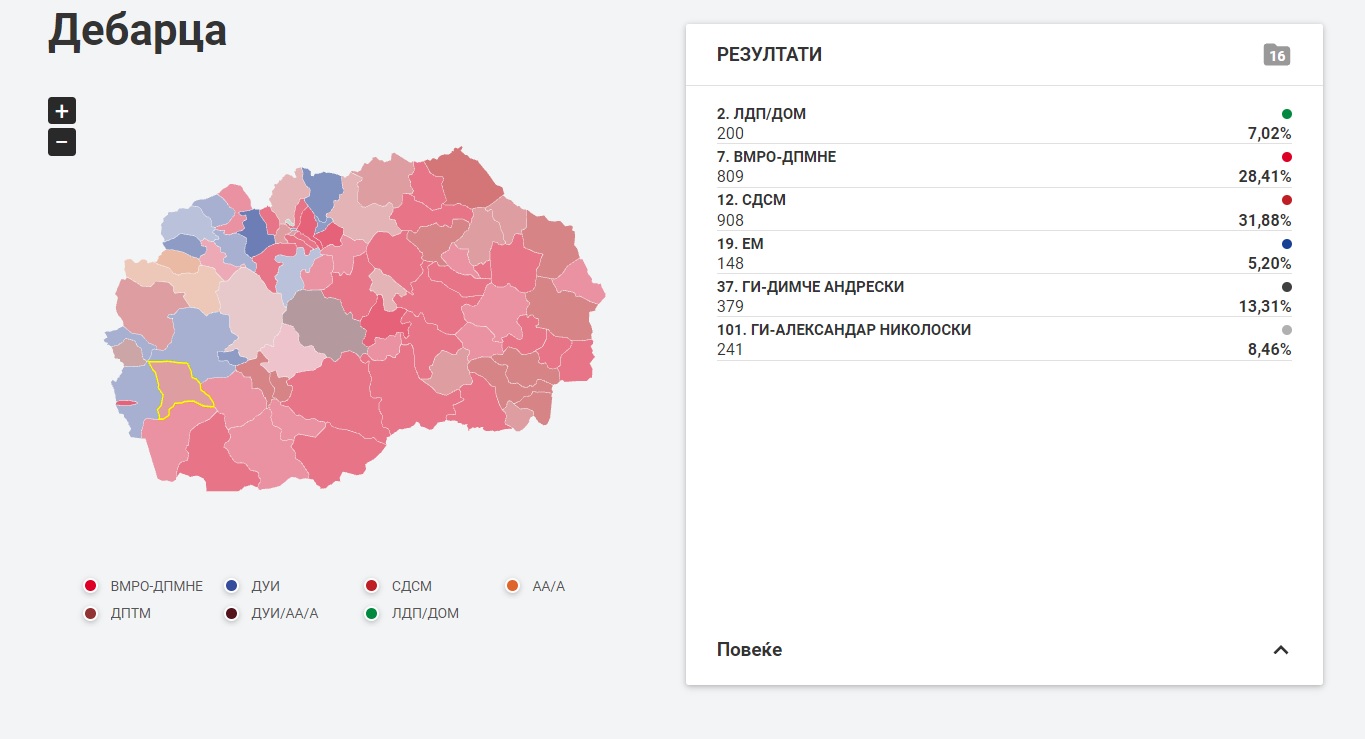
Task: Click the 2. ЛДП/ДОМ result row
Action: [x=1004, y=123]
